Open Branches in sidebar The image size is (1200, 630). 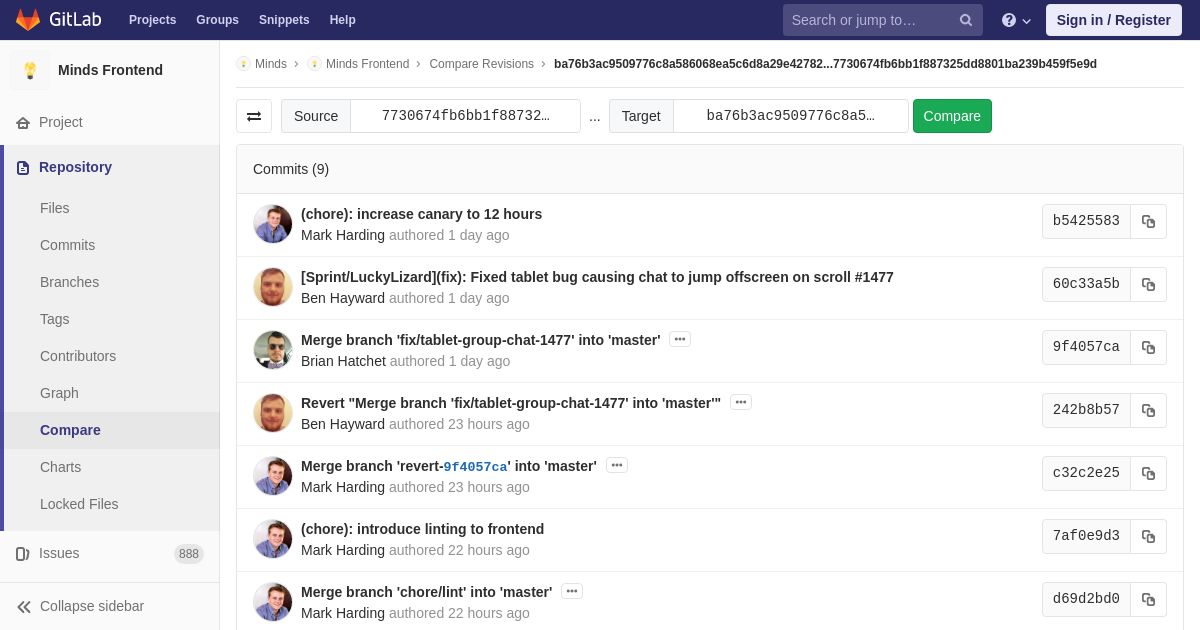point(69,282)
